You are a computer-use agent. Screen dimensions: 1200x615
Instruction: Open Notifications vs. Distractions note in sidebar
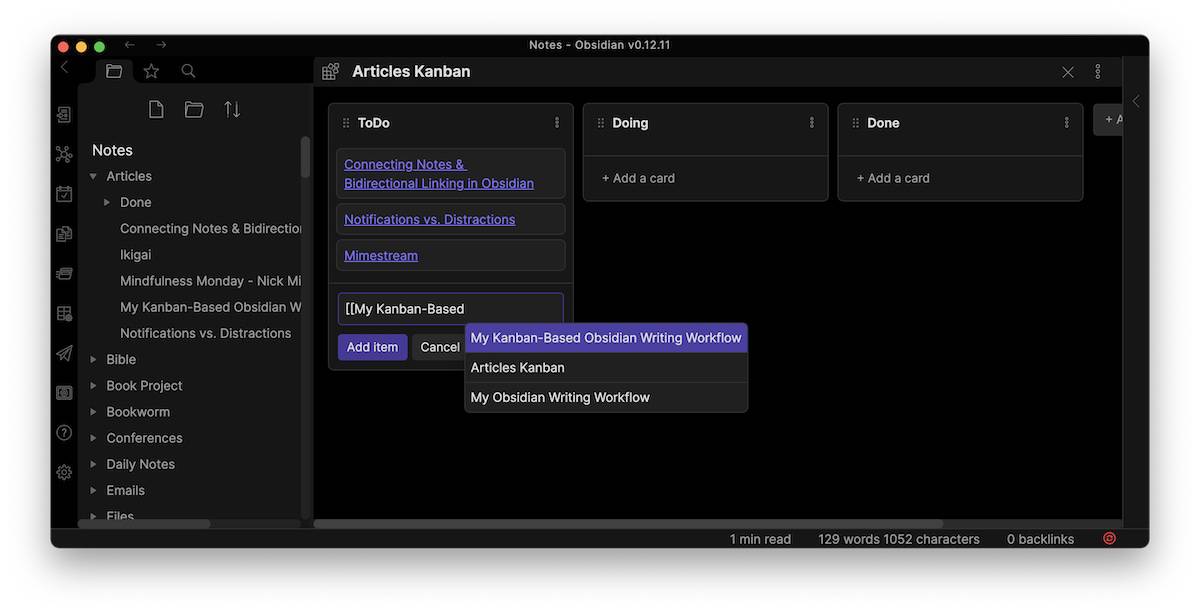[205, 333]
